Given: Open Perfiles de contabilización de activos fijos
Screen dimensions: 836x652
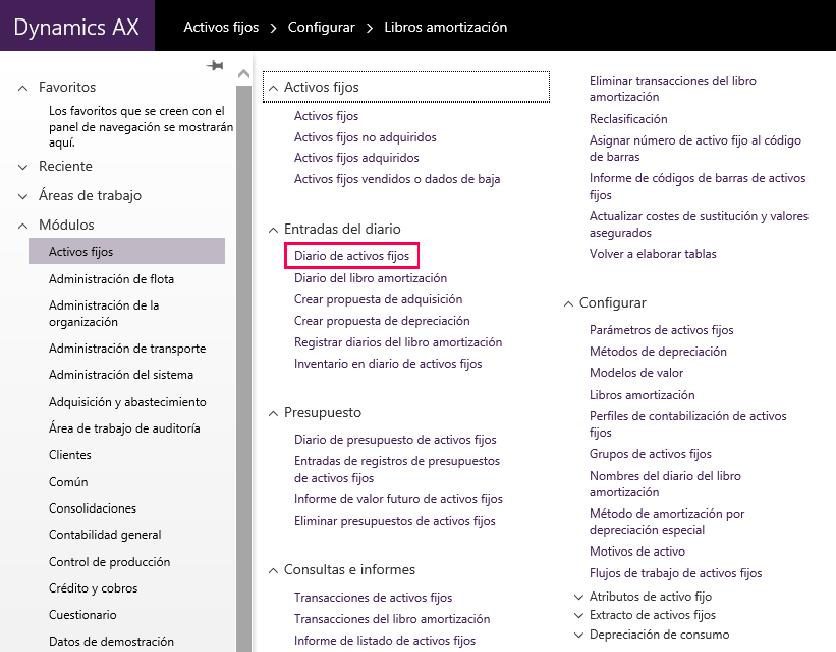Looking at the screenshot, I should 688,424.
